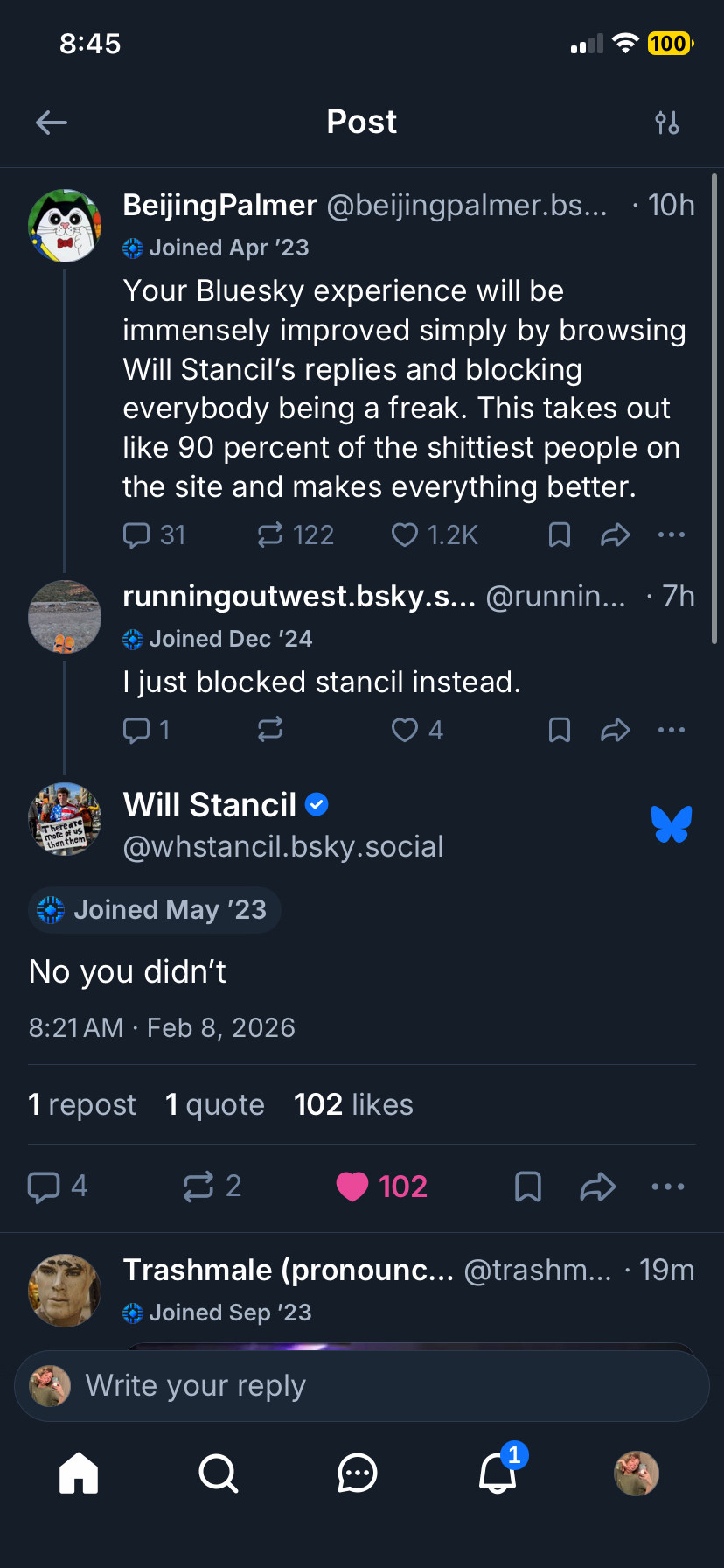Go back using the arrow icon

pos(52,122)
